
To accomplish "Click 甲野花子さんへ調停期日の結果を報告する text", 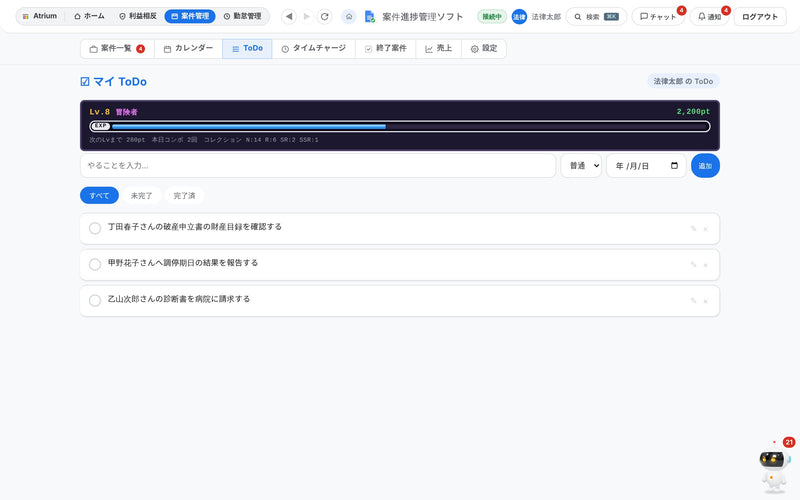I will click(183, 263).
